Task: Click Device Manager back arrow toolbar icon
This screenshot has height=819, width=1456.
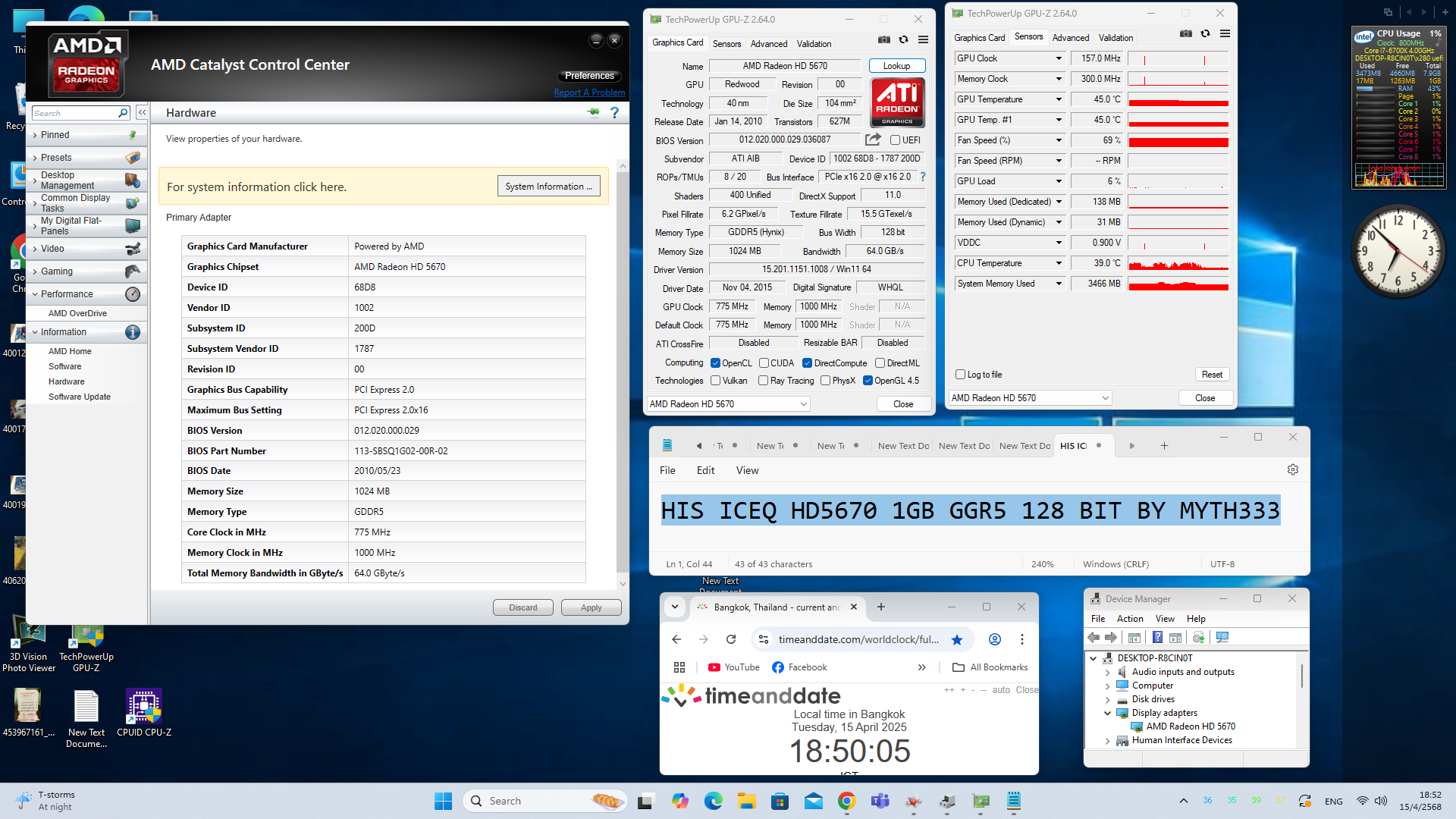Action: (1094, 638)
